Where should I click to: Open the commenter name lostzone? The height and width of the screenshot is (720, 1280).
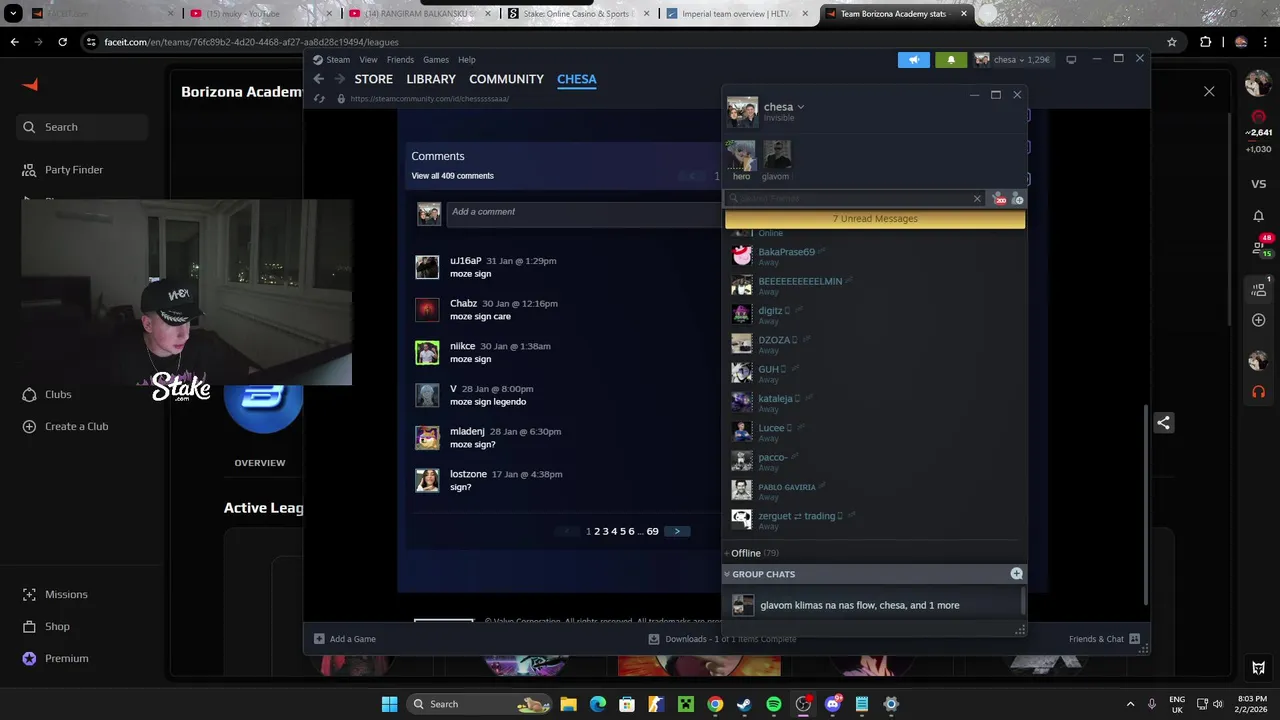click(468, 474)
